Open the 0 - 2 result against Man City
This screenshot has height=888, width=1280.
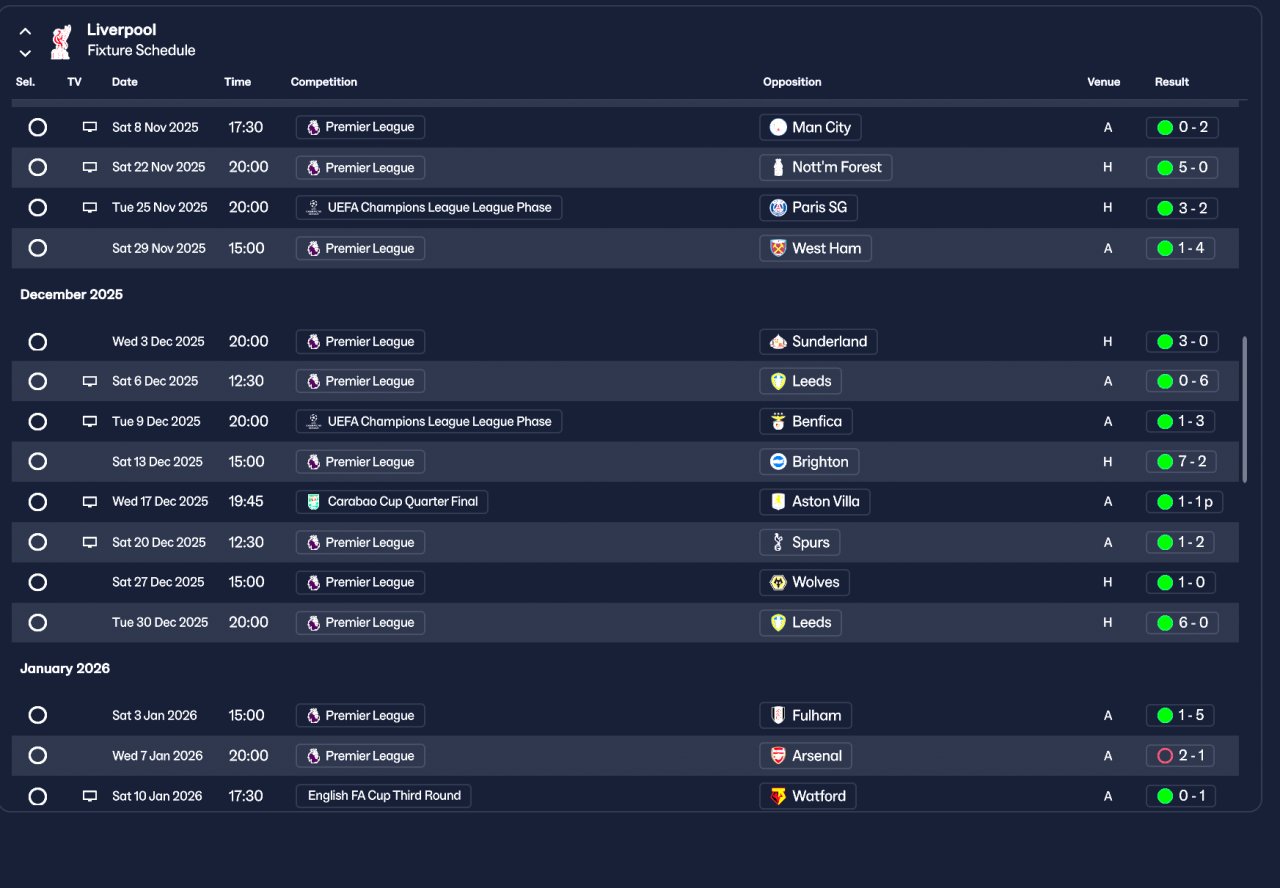[x=1182, y=127]
